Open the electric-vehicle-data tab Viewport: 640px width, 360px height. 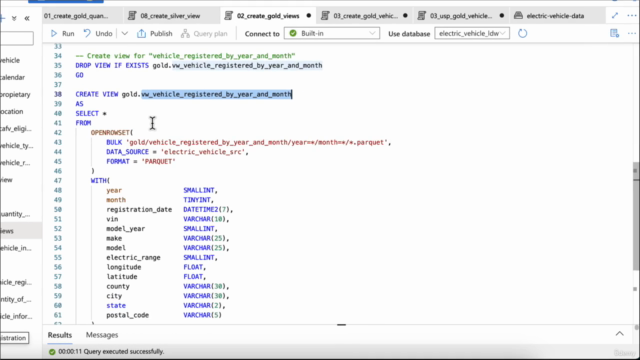(555, 16)
